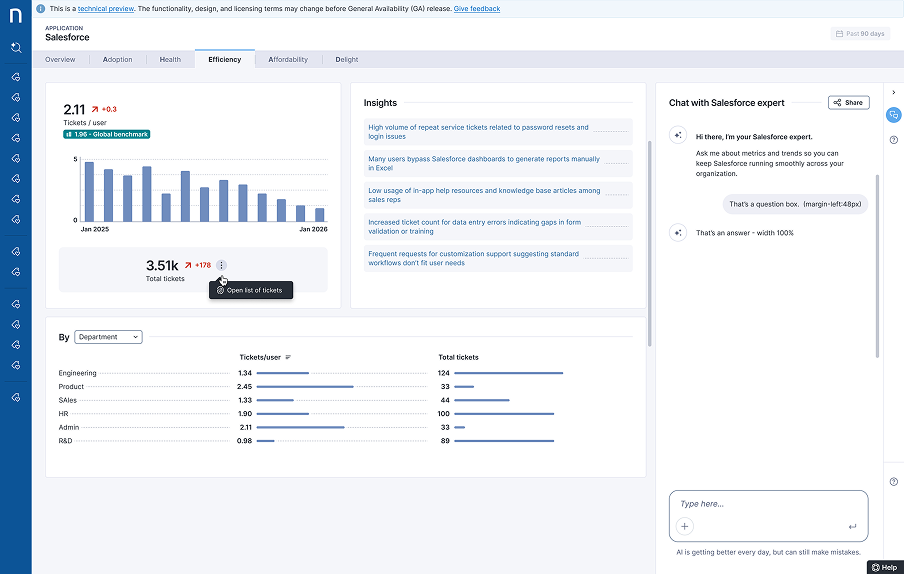This screenshot has height=574, width=904.
Task: Click the assistant avatar beside the greeting
Action: tap(678, 135)
